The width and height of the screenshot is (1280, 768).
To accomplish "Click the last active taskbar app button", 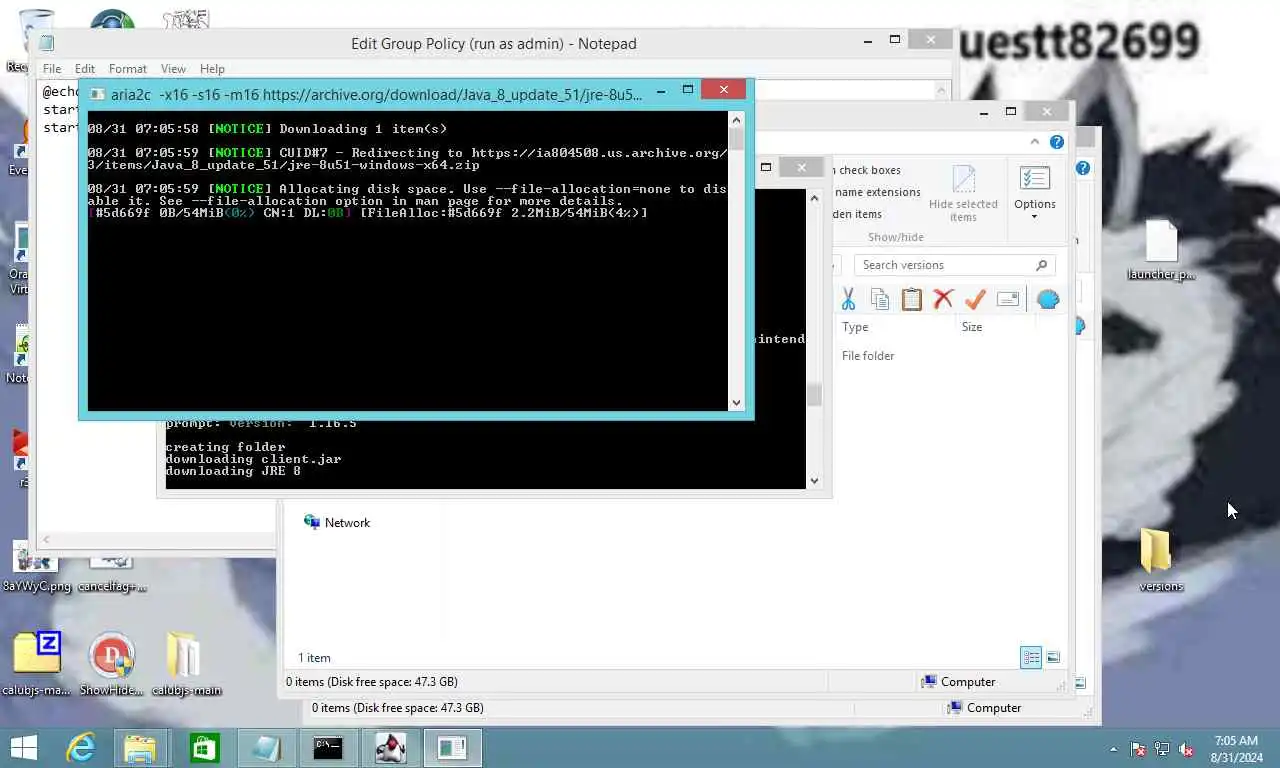I will pyautogui.click(x=452, y=748).
